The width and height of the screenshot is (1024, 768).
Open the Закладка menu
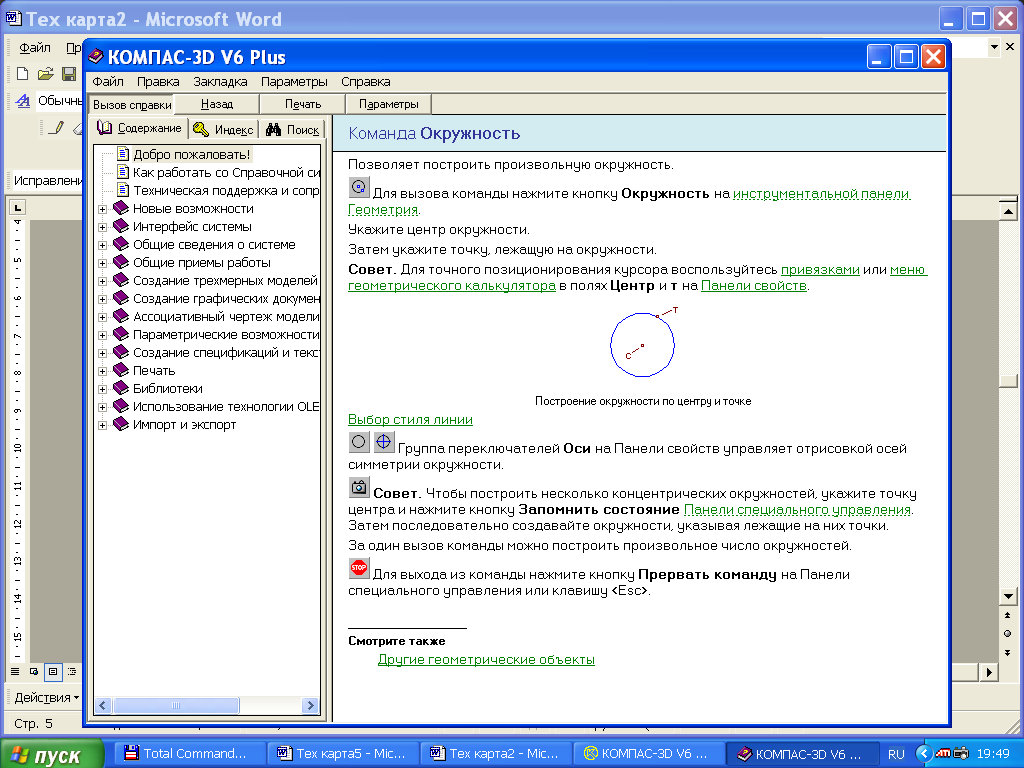pos(220,82)
